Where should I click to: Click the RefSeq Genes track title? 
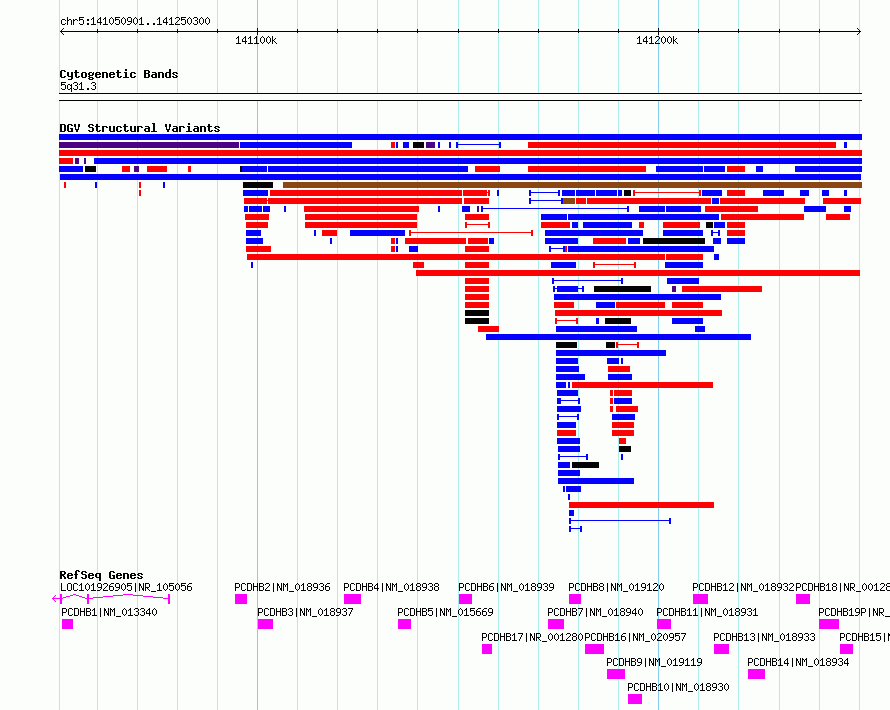[101, 575]
